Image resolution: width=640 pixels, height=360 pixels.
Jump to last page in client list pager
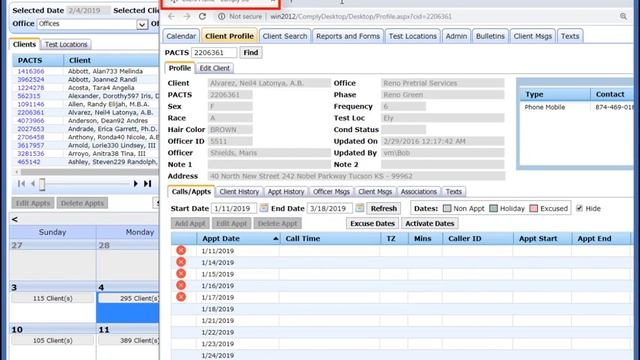[148, 184]
